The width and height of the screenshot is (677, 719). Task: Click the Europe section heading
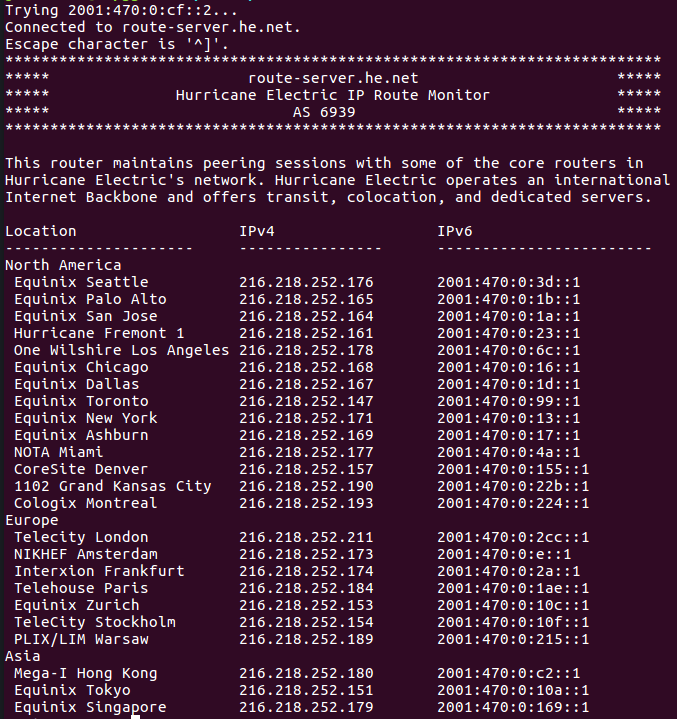point(32,520)
